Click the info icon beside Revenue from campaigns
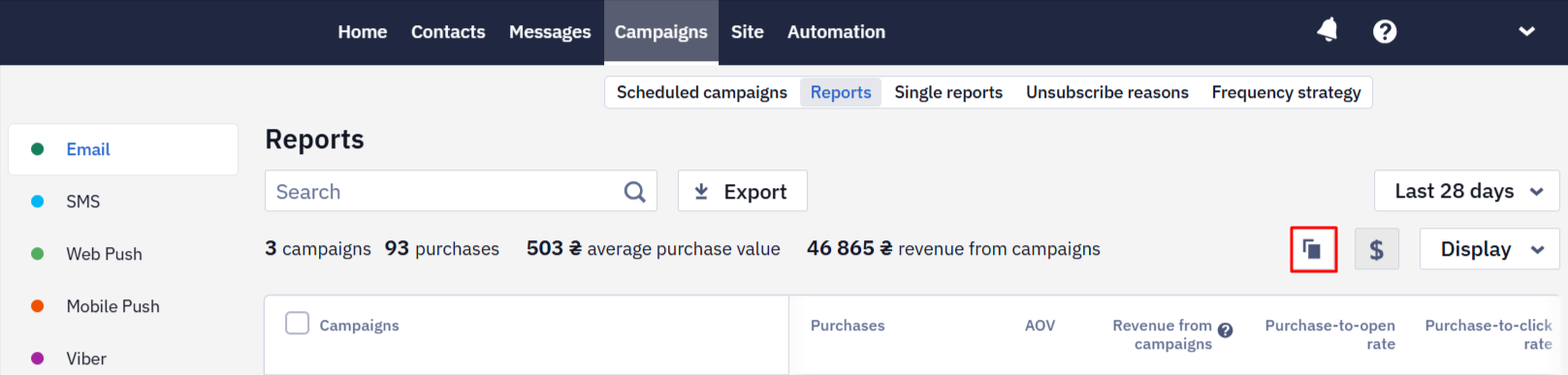 pyautogui.click(x=1225, y=330)
